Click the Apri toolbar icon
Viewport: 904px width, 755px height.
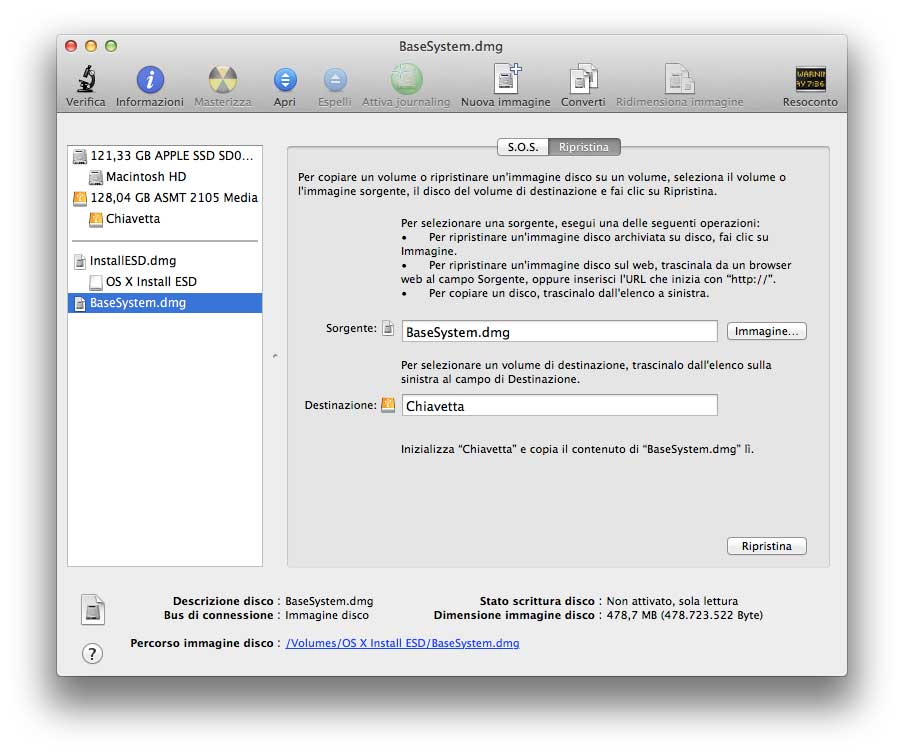[x=285, y=80]
